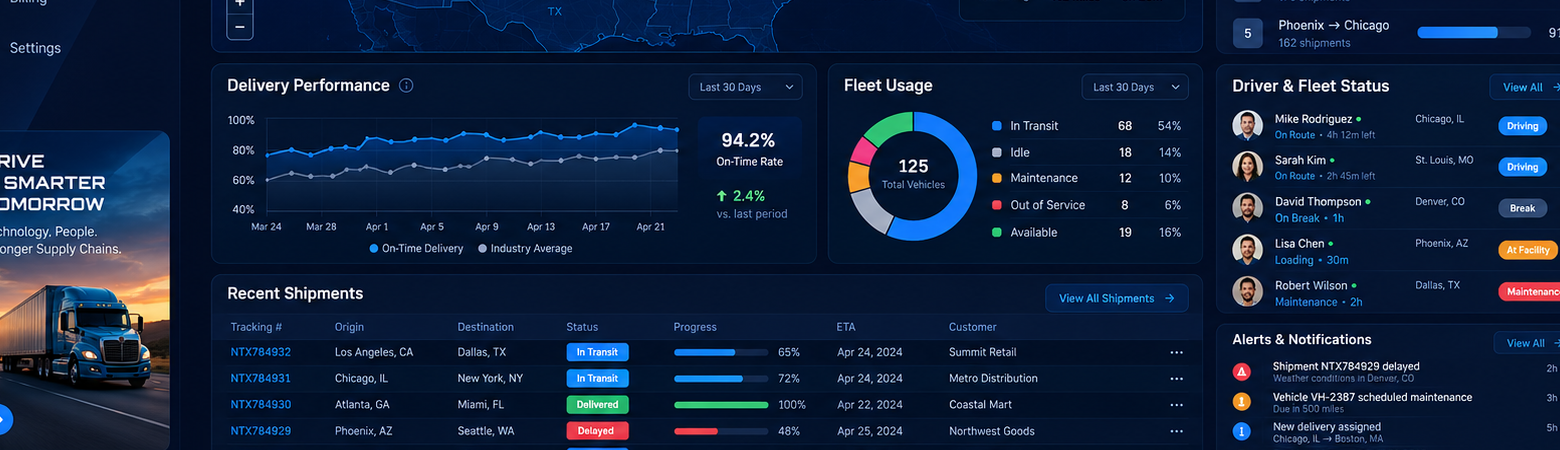
Task: Click Robert Wilson's avatar photo
Action: click(x=1247, y=291)
